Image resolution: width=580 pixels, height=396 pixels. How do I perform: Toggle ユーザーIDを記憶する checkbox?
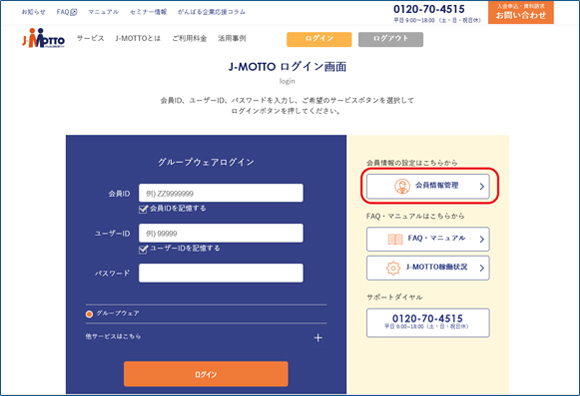click(143, 249)
